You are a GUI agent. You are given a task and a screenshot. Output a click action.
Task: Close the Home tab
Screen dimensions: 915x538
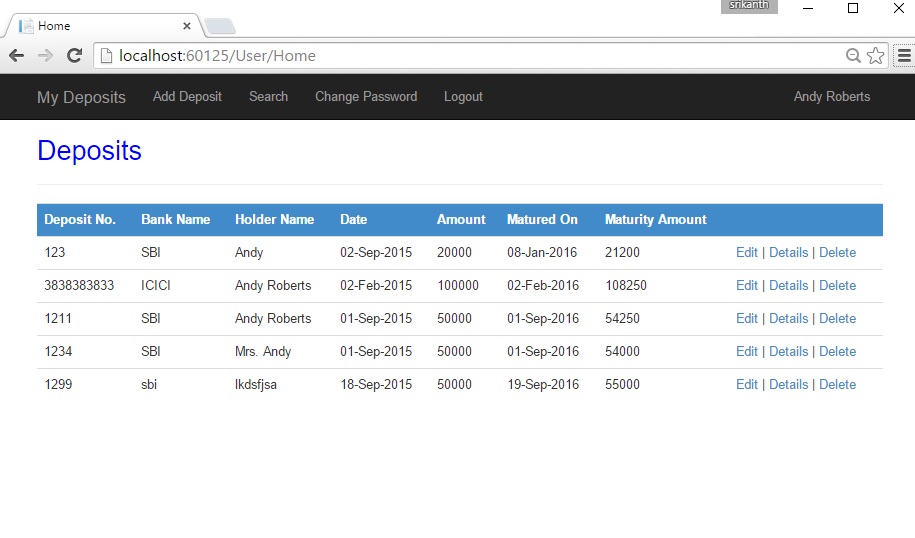click(187, 26)
